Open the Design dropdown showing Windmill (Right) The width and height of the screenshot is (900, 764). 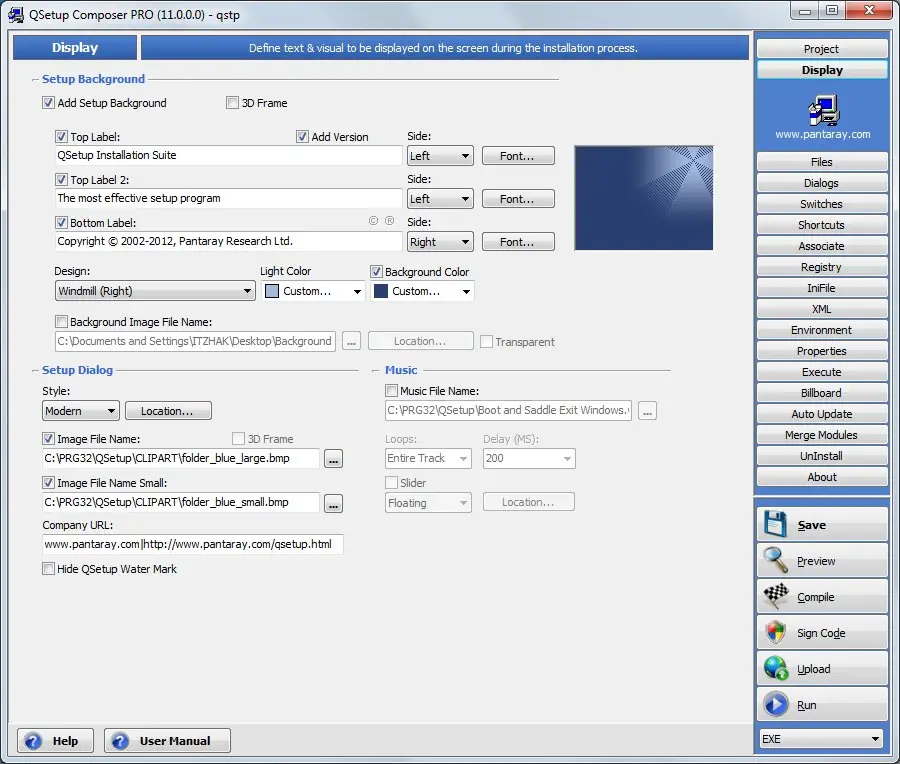click(x=155, y=291)
